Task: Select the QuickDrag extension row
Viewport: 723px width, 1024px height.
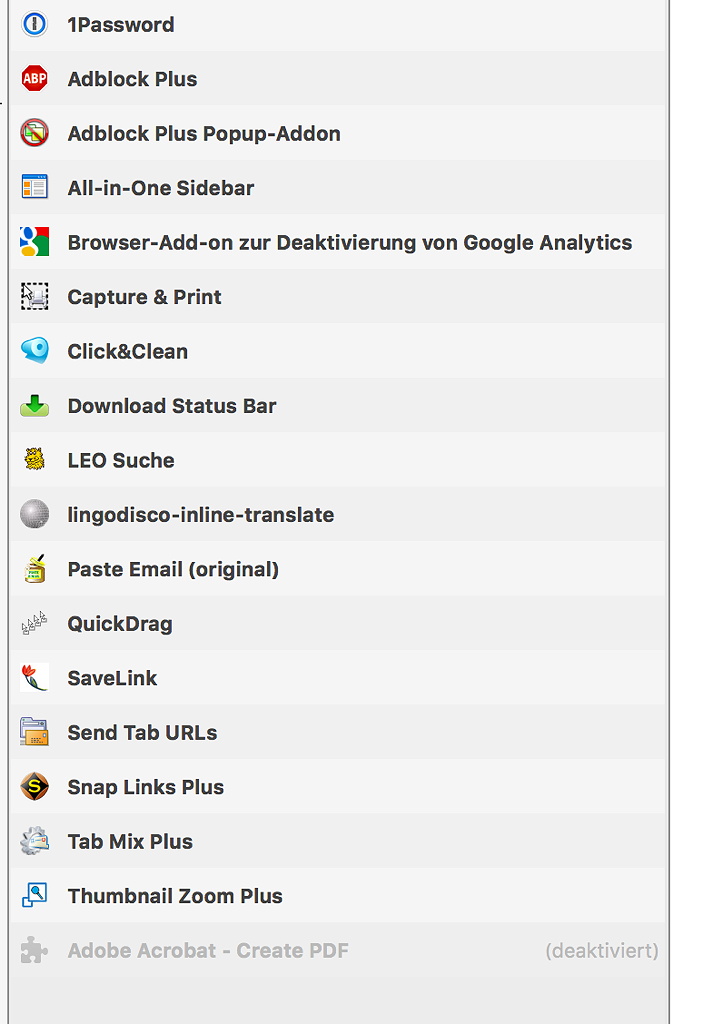Action: point(120,624)
